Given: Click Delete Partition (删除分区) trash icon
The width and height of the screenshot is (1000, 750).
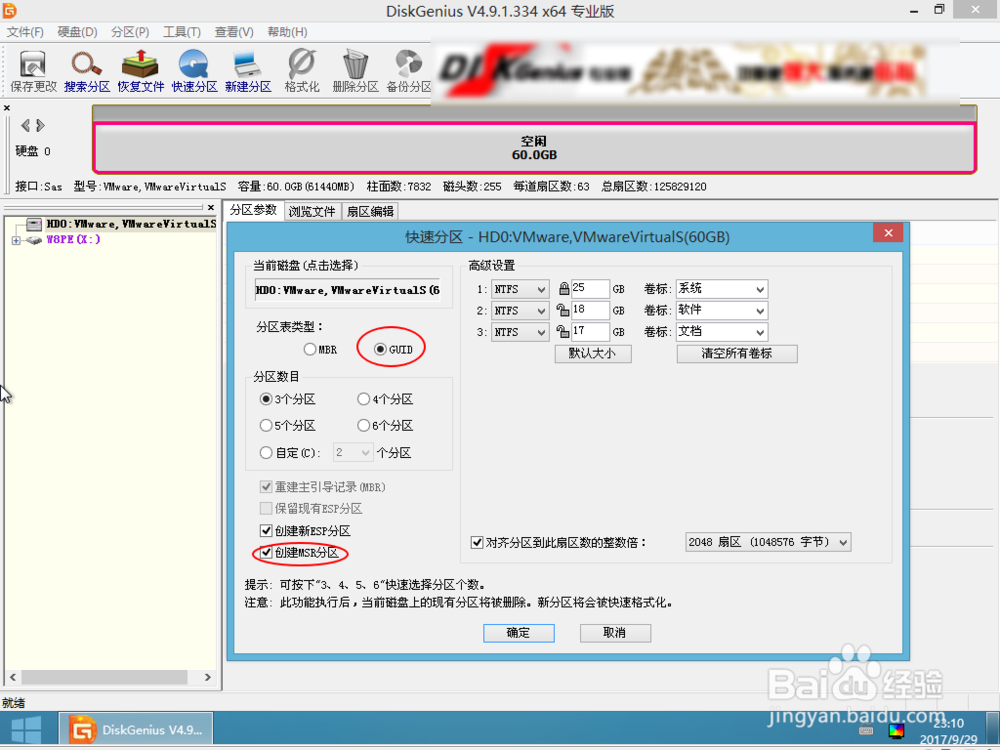Looking at the screenshot, I should pos(355,71).
